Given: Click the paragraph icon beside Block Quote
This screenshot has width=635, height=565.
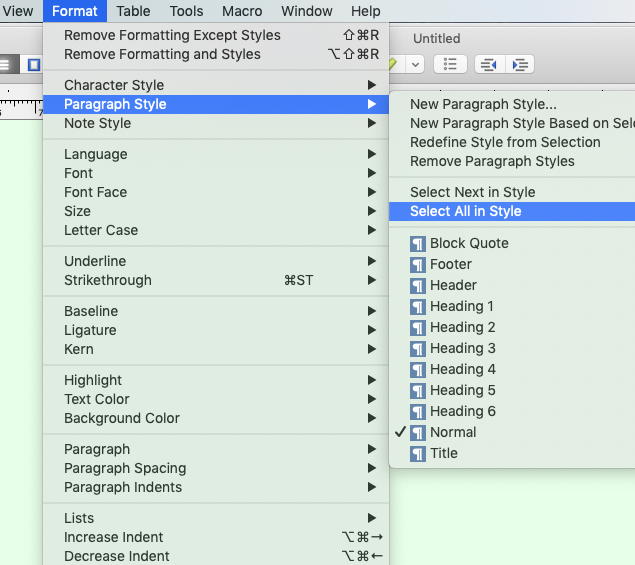Looking at the screenshot, I should (418, 244).
